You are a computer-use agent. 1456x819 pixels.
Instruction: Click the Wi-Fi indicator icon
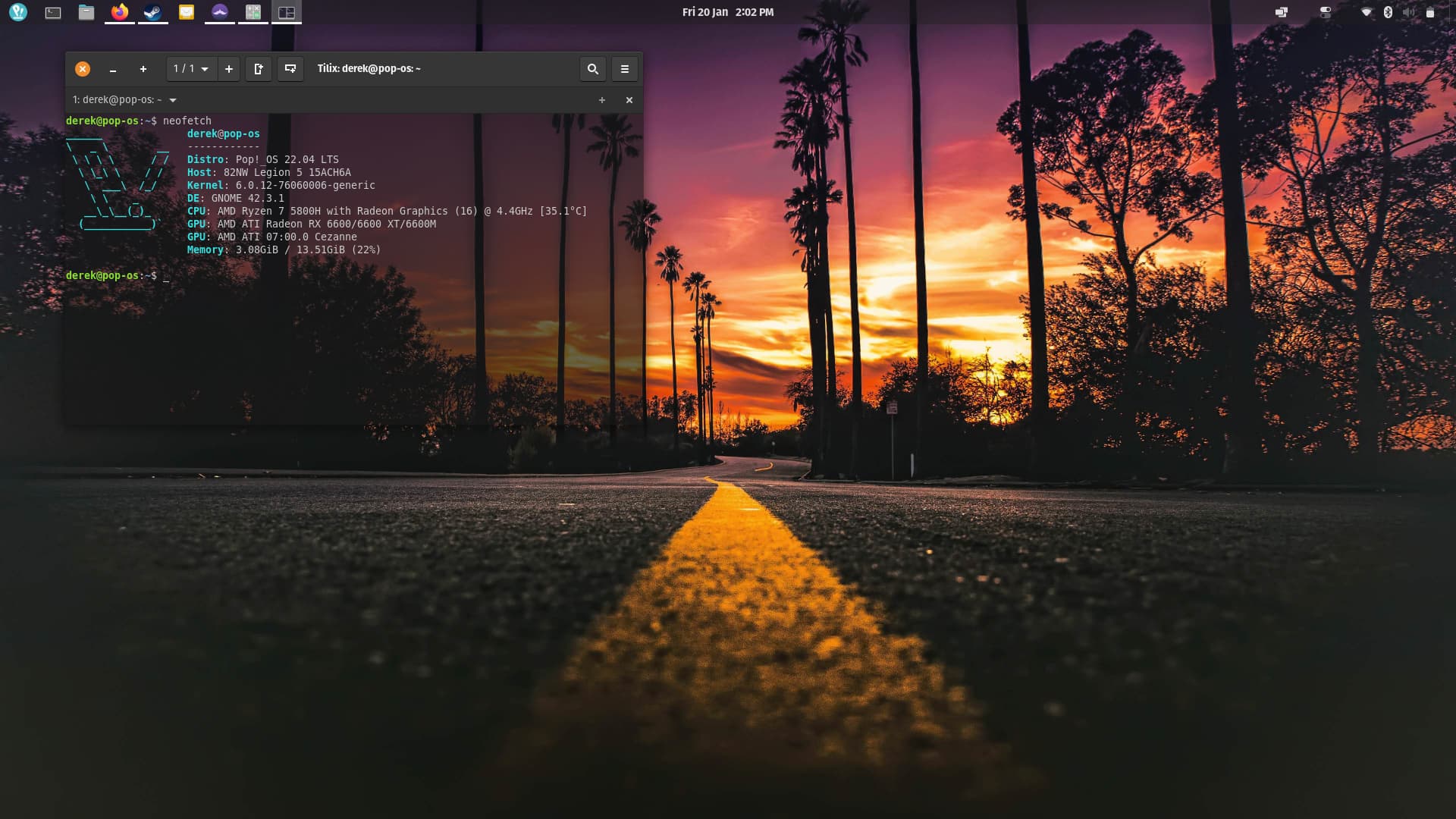pyautogui.click(x=1367, y=12)
